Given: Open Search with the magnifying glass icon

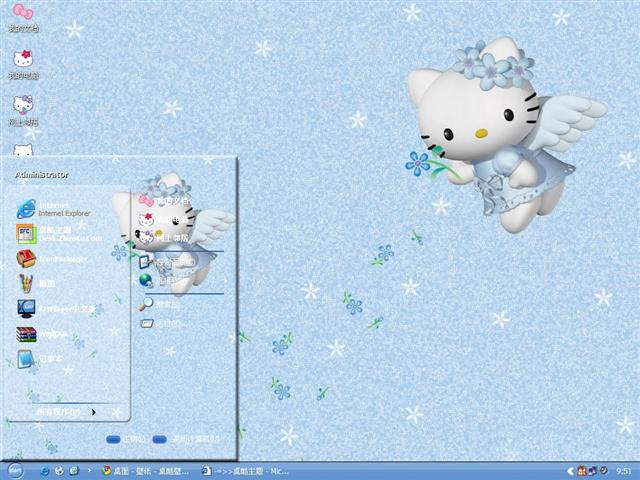Looking at the screenshot, I should pos(158,304).
